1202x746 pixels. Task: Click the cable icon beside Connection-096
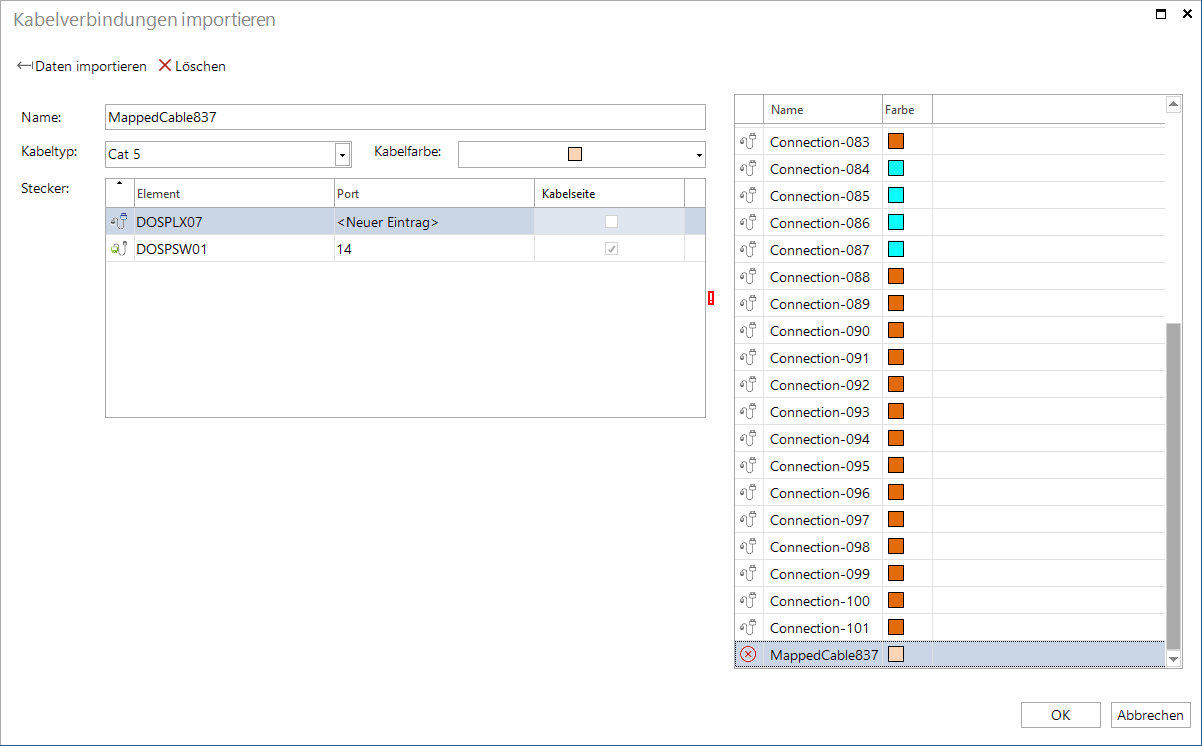point(748,493)
